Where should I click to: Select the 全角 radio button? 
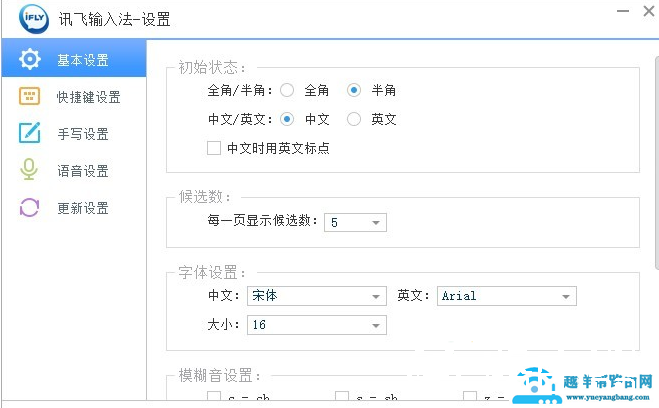click(x=287, y=90)
